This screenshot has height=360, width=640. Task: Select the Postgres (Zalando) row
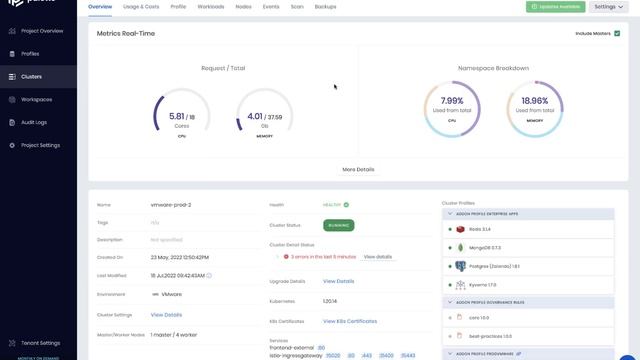[x=528, y=266]
